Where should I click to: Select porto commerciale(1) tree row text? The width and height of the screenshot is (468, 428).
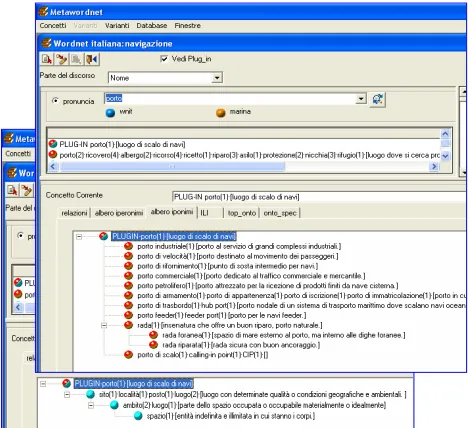coord(251,276)
